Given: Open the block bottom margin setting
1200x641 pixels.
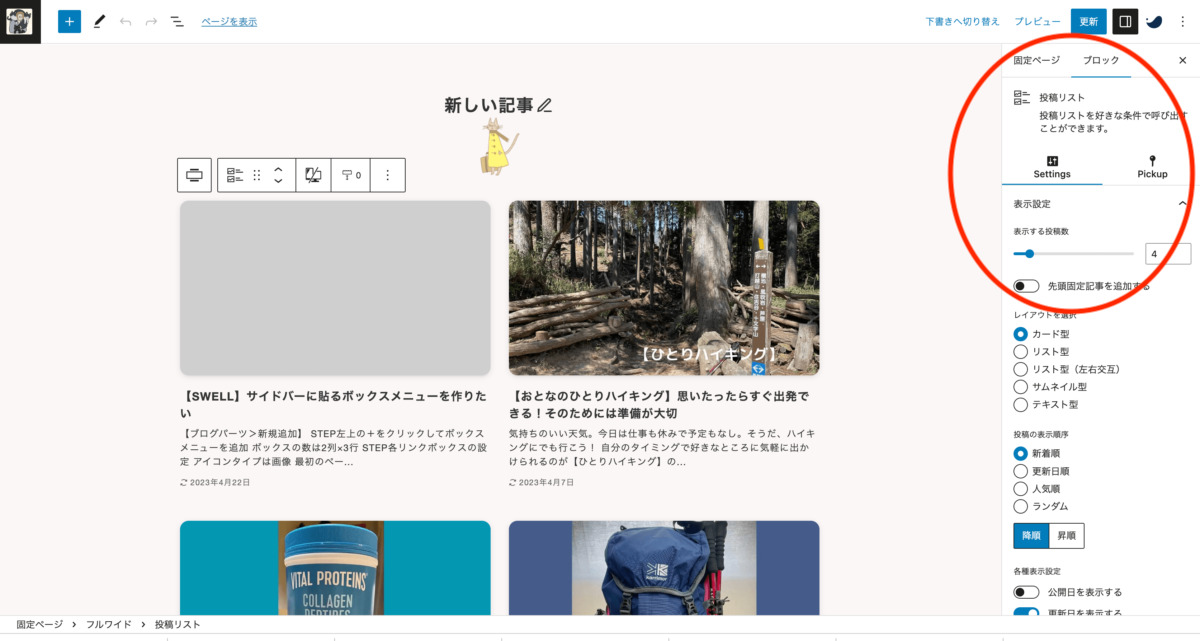Looking at the screenshot, I should 352,175.
